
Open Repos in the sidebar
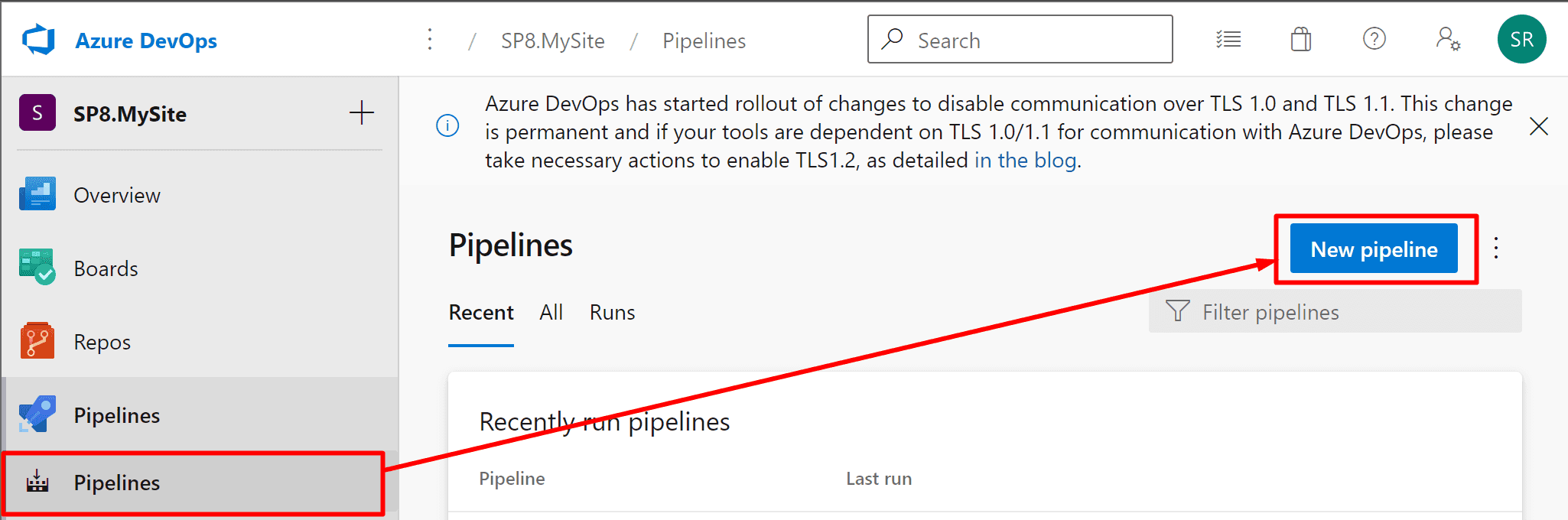click(x=200, y=342)
